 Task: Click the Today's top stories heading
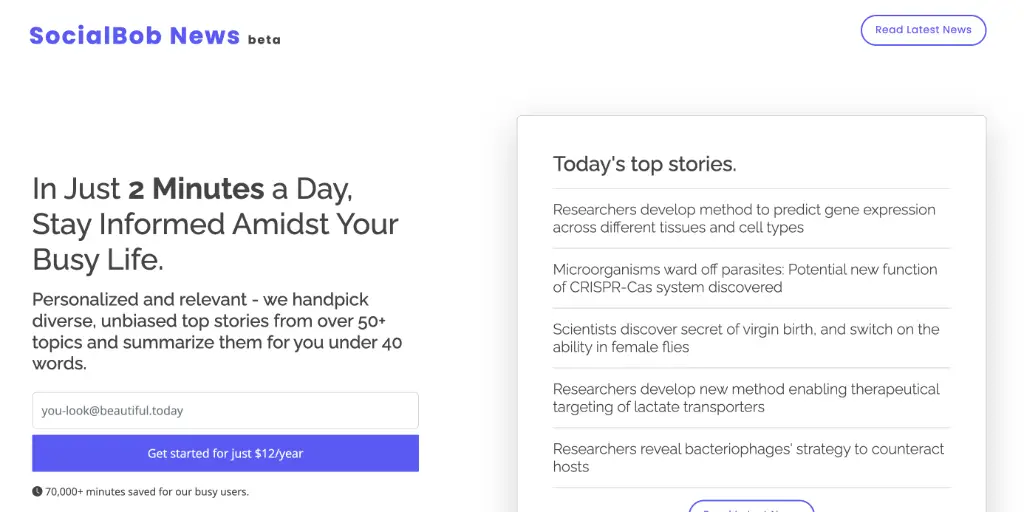click(644, 164)
